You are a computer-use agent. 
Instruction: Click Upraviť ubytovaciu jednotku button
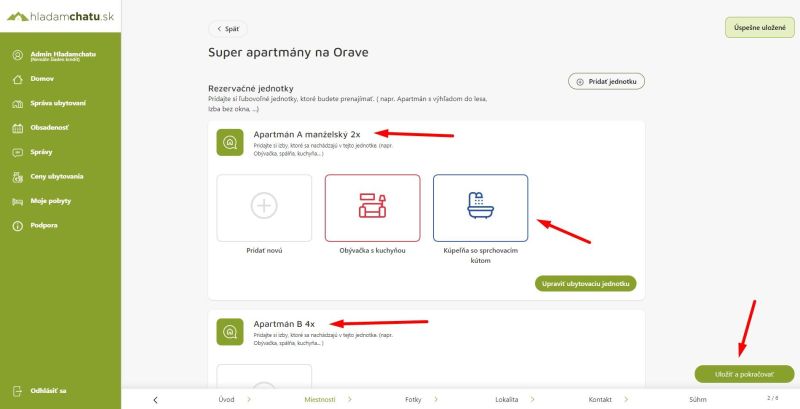tap(586, 284)
